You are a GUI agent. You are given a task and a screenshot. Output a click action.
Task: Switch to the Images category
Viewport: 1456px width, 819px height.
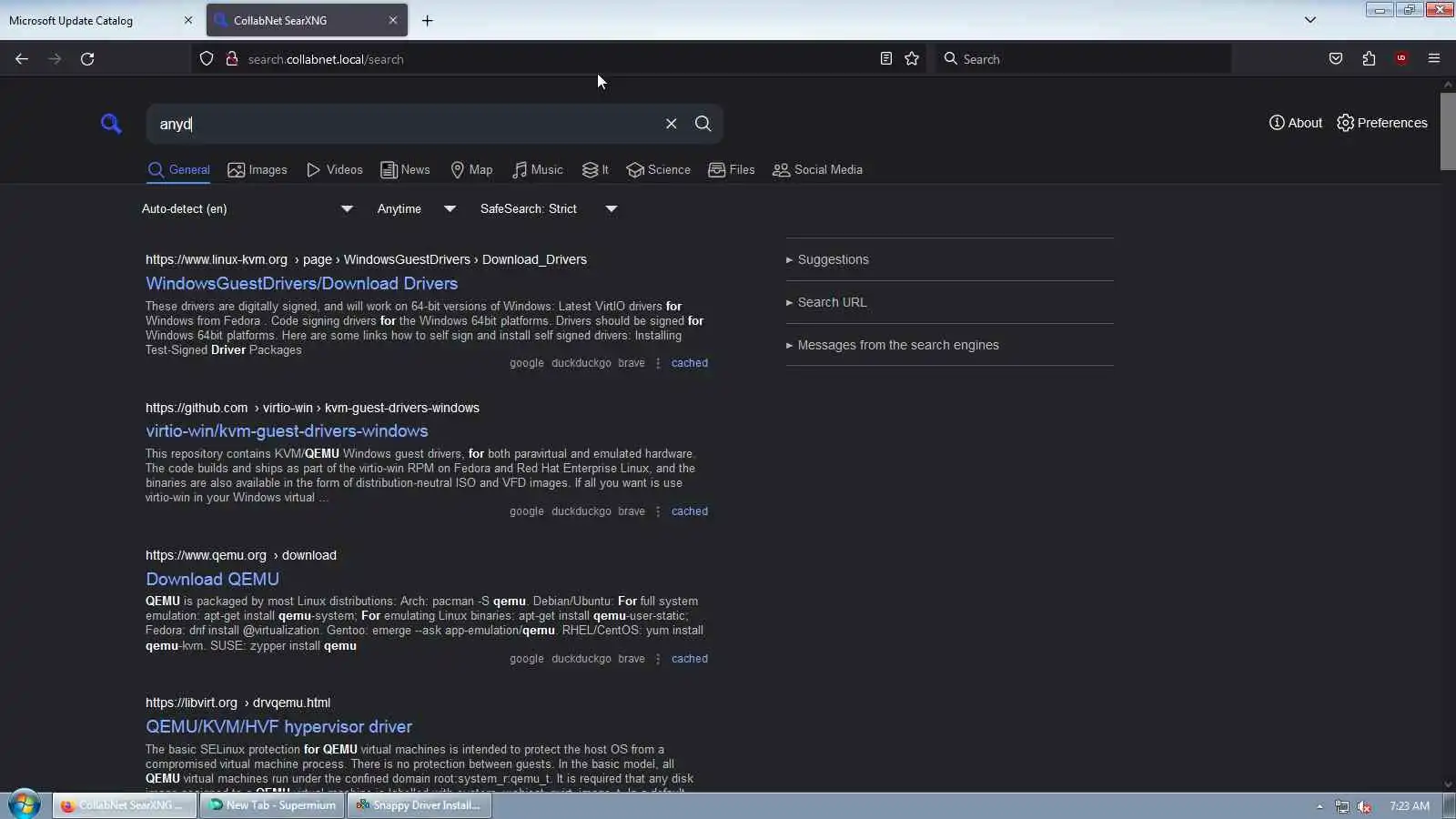coord(258,170)
